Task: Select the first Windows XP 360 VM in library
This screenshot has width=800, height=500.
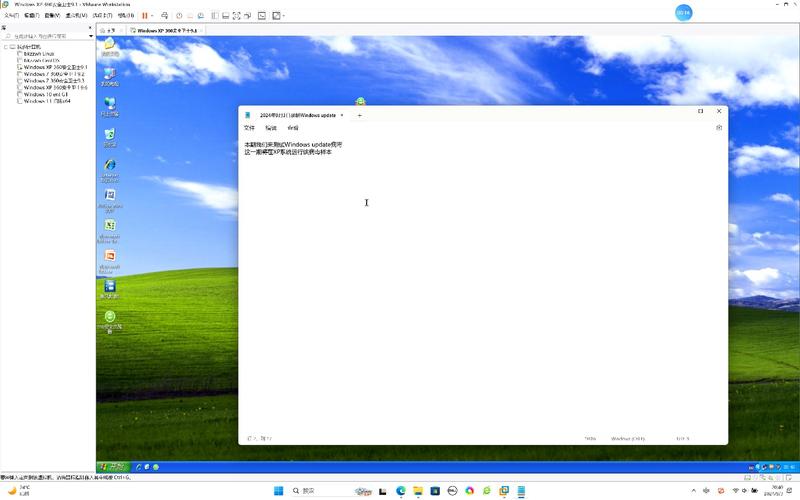Action: [x=55, y=67]
